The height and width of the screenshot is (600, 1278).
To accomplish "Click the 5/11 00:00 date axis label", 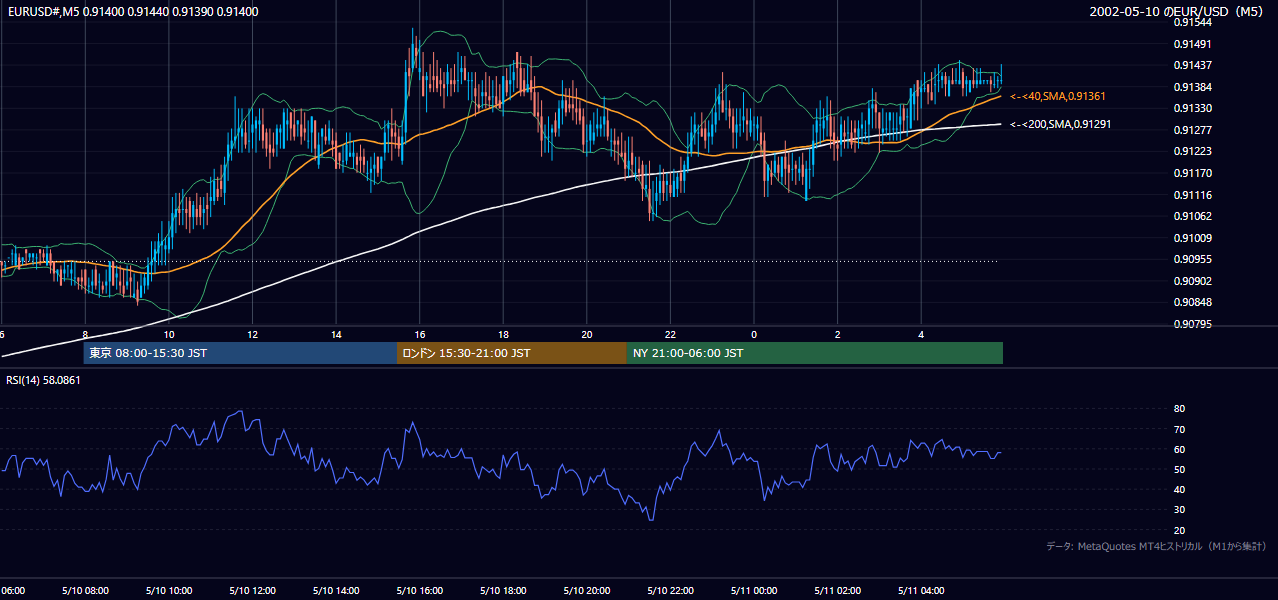I will (x=754, y=590).
